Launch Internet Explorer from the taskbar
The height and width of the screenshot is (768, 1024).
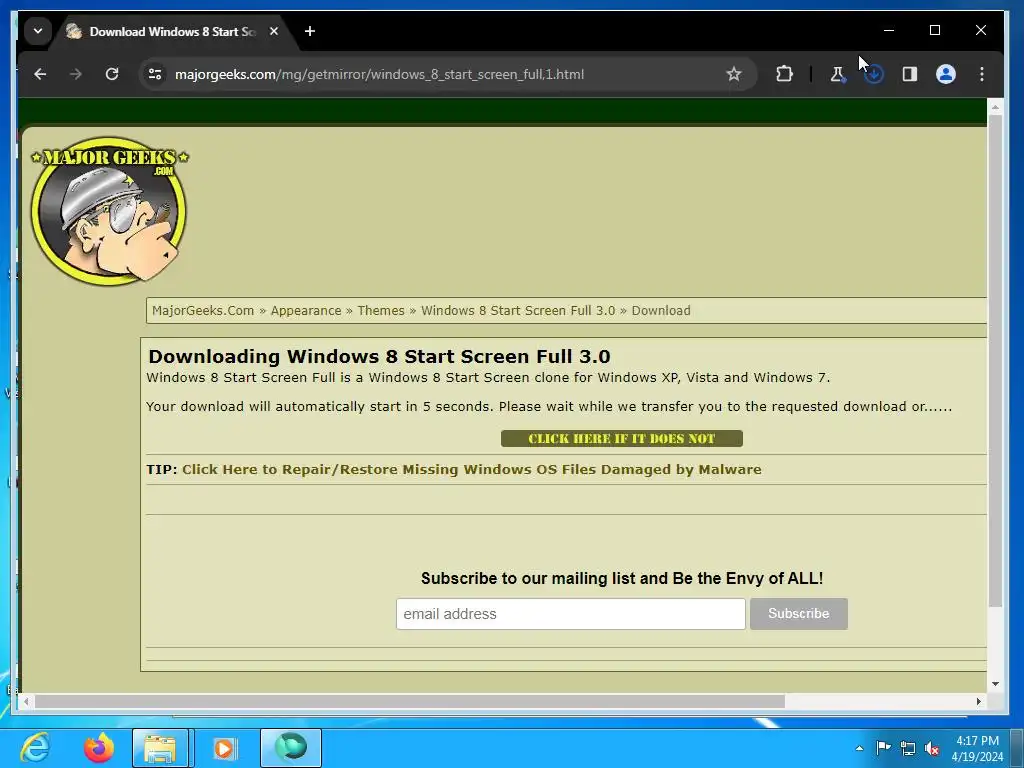tap(35, 748)
